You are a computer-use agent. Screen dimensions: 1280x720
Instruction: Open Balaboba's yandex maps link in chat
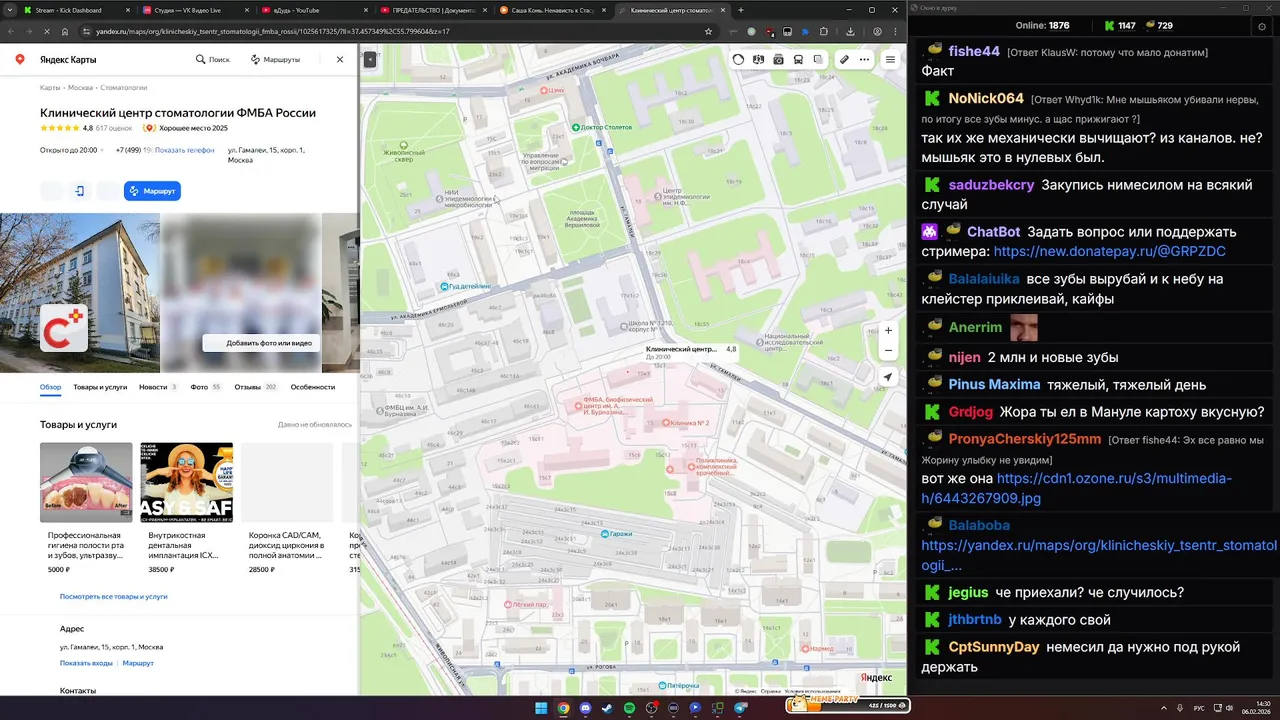(x=1099, y=555)
